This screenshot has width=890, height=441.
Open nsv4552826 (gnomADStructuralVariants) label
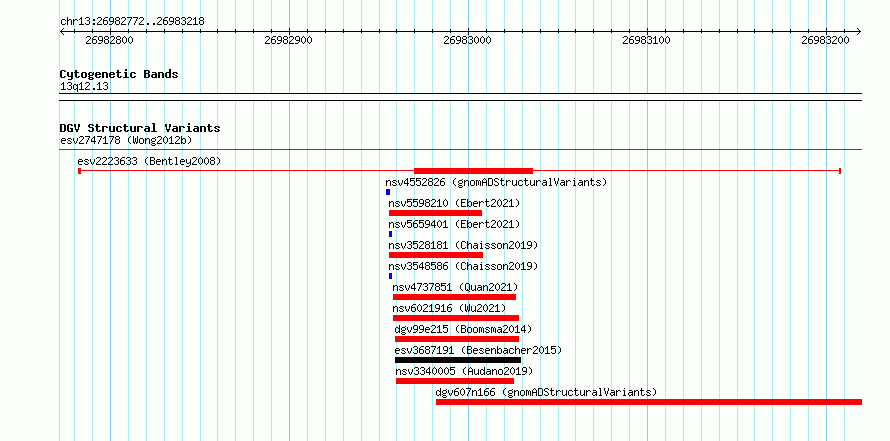click(496, 182)
